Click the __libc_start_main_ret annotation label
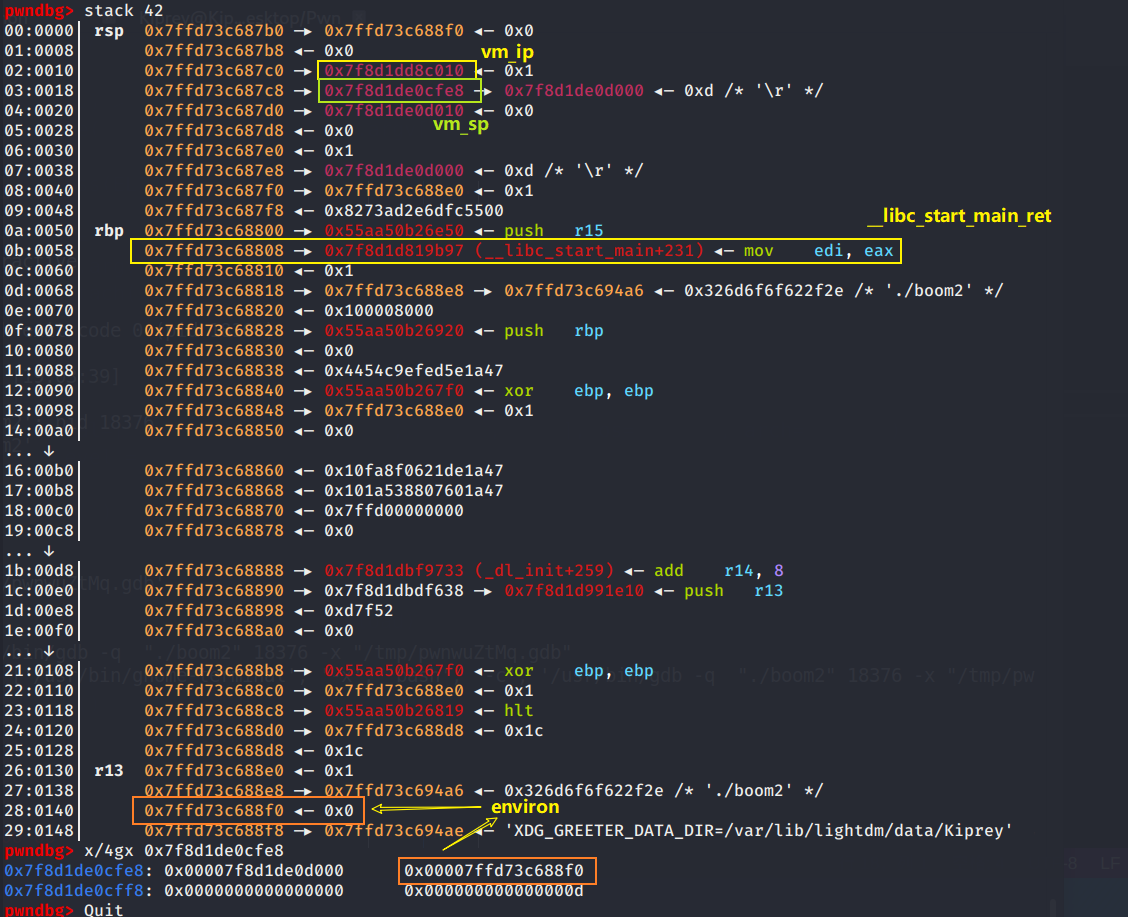The height and width of the screenshot is (917, 1128). coord(960,216)
